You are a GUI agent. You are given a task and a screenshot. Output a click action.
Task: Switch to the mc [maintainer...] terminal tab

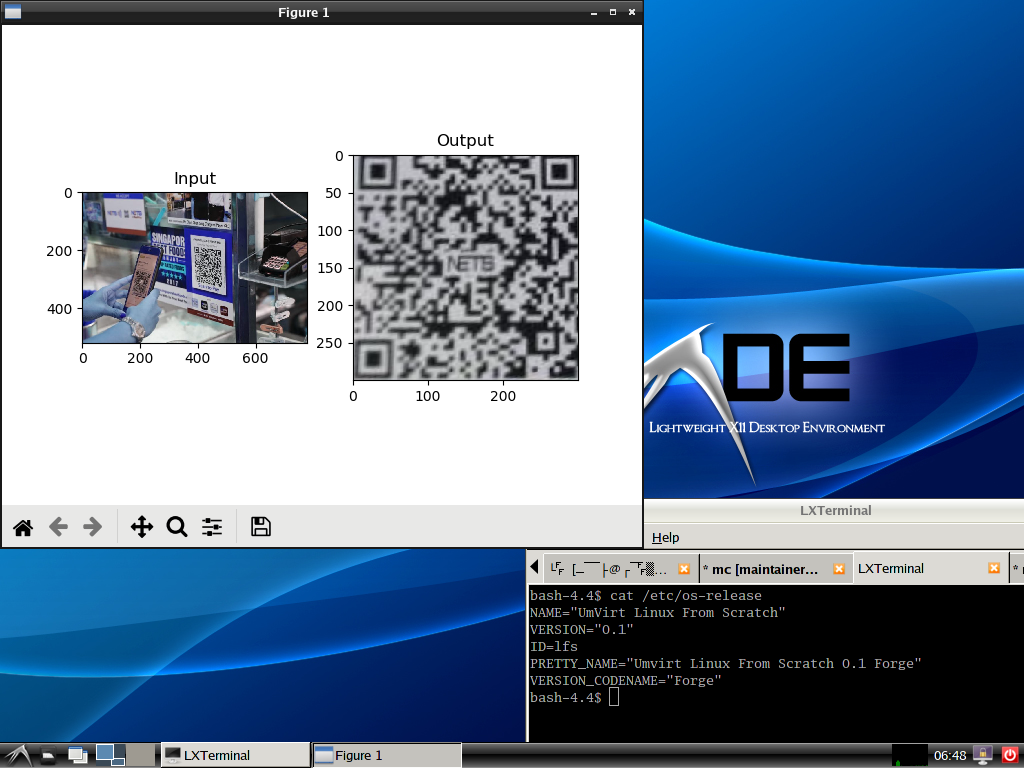click(x=760, y=569)
